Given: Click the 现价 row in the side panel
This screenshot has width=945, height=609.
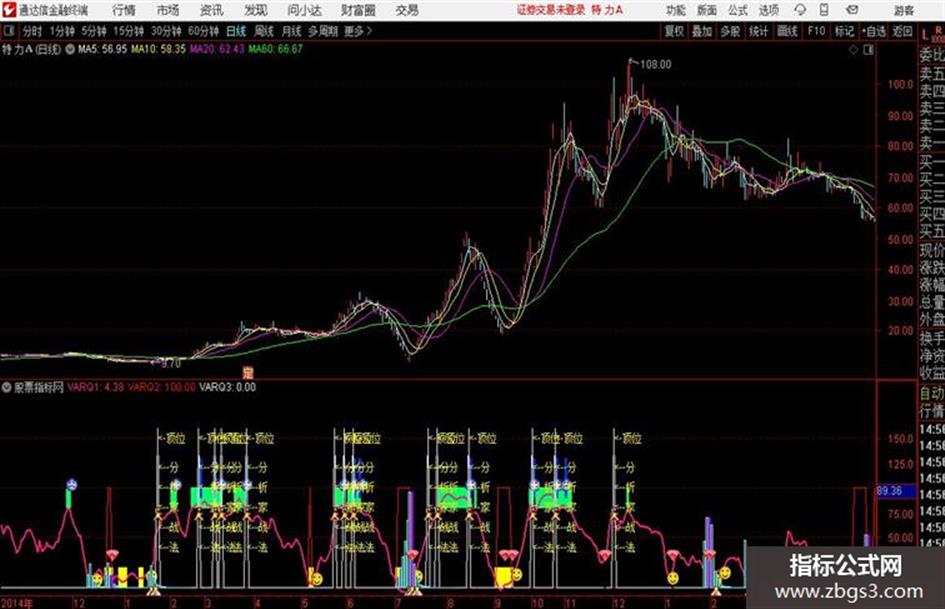Looking at the screenshot, I should coord(932,250).
